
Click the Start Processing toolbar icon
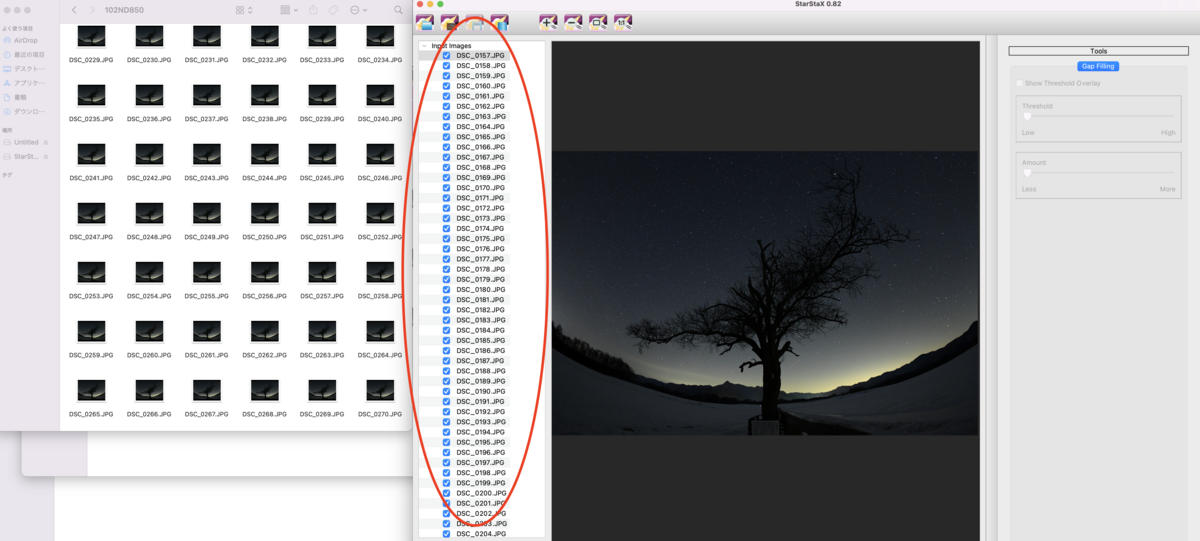[x=500, y=22]
